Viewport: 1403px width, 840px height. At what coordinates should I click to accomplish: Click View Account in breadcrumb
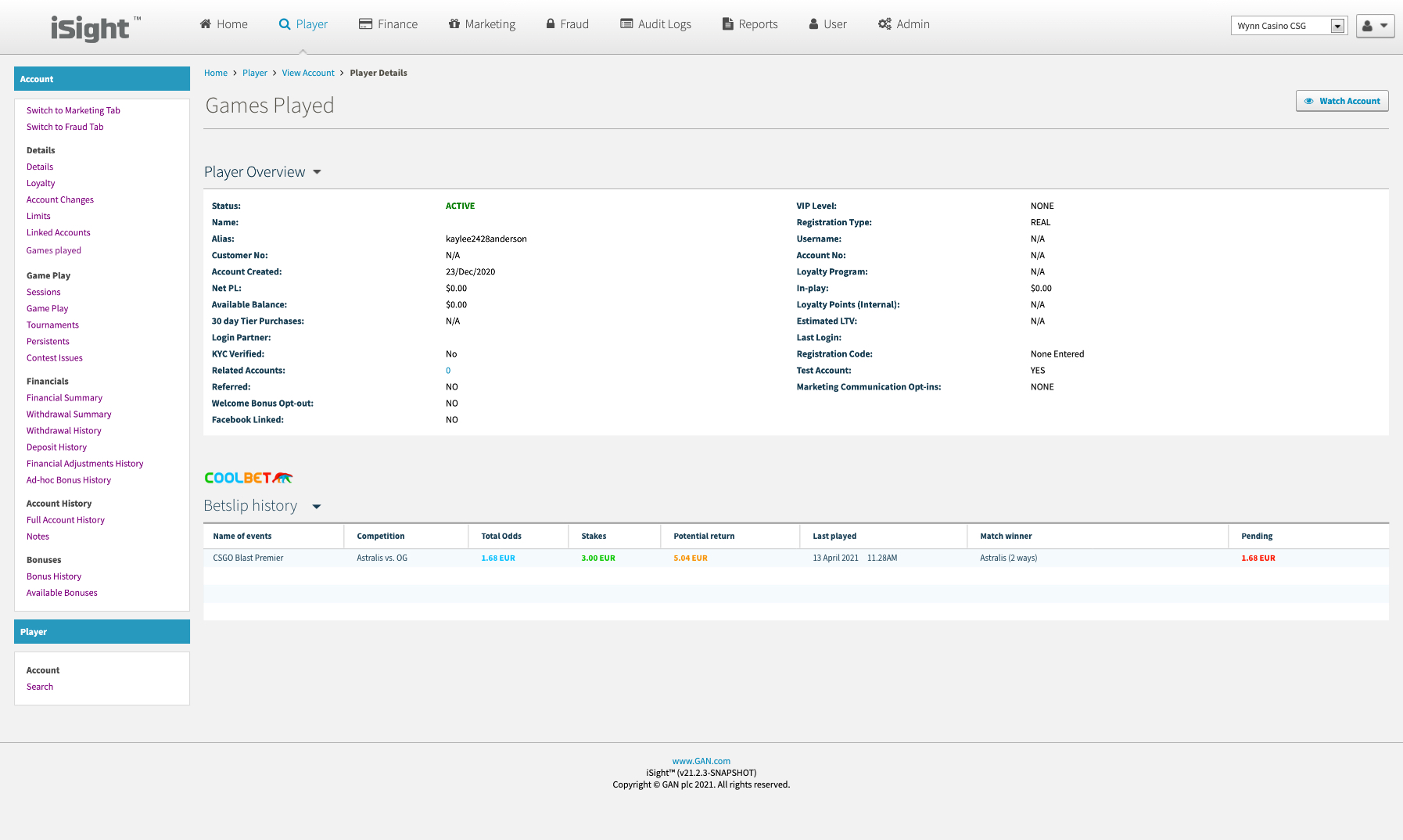pos(308,73)
